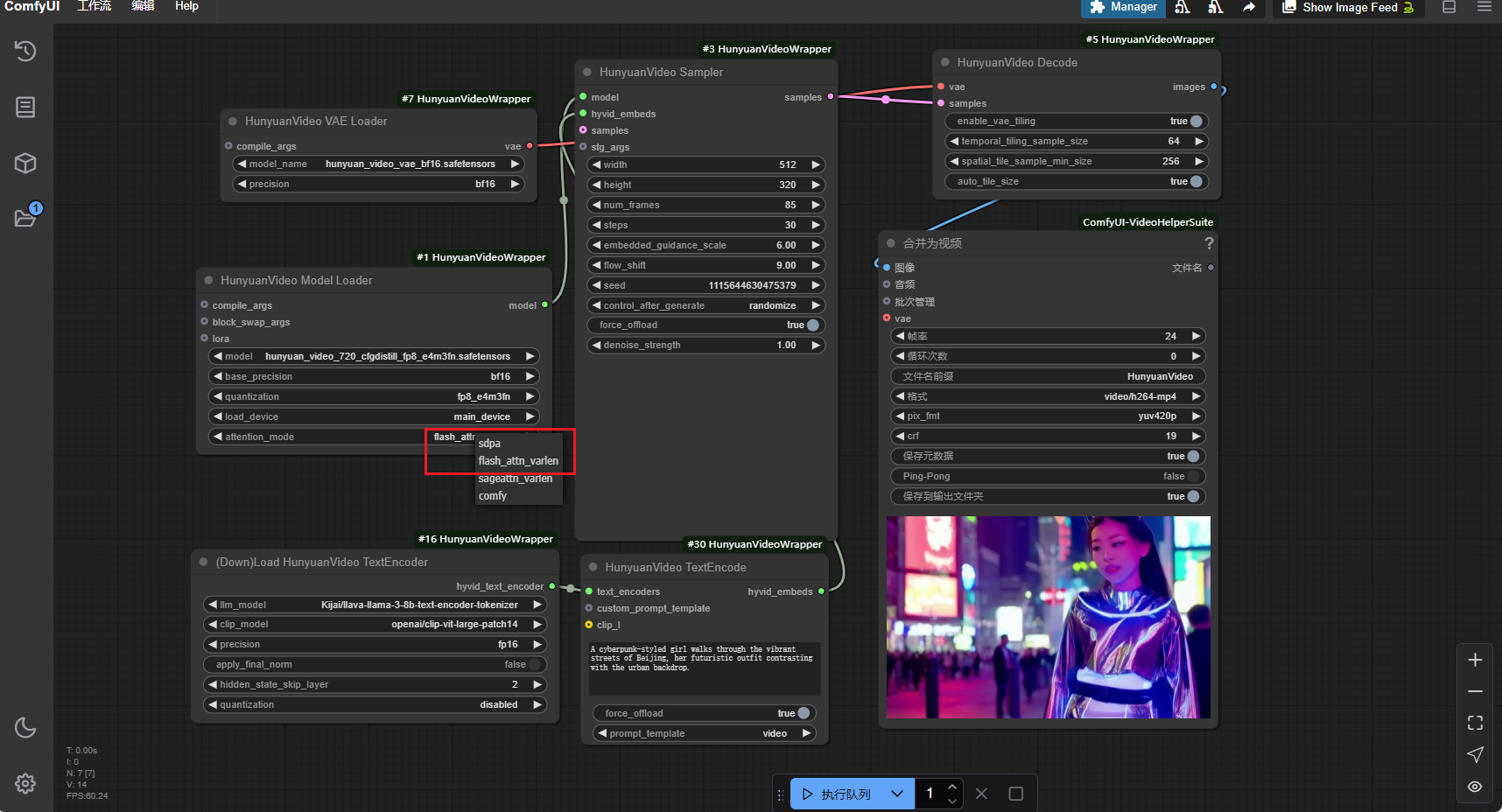Open the model library cube icon
This screenshot has height=812, width=1502.
25,163
